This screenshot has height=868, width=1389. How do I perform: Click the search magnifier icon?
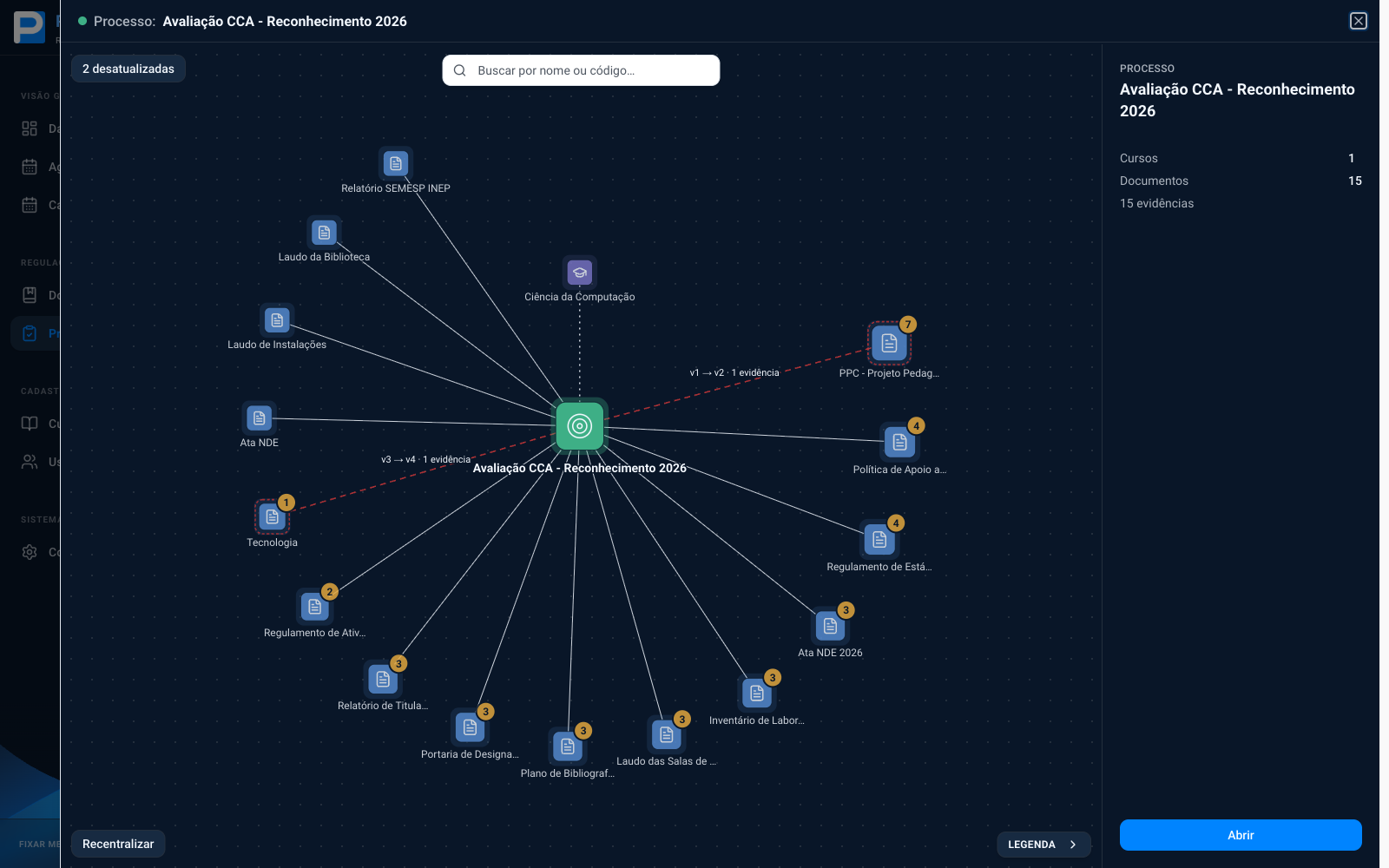pyautogui.click(x=460, y=70)
